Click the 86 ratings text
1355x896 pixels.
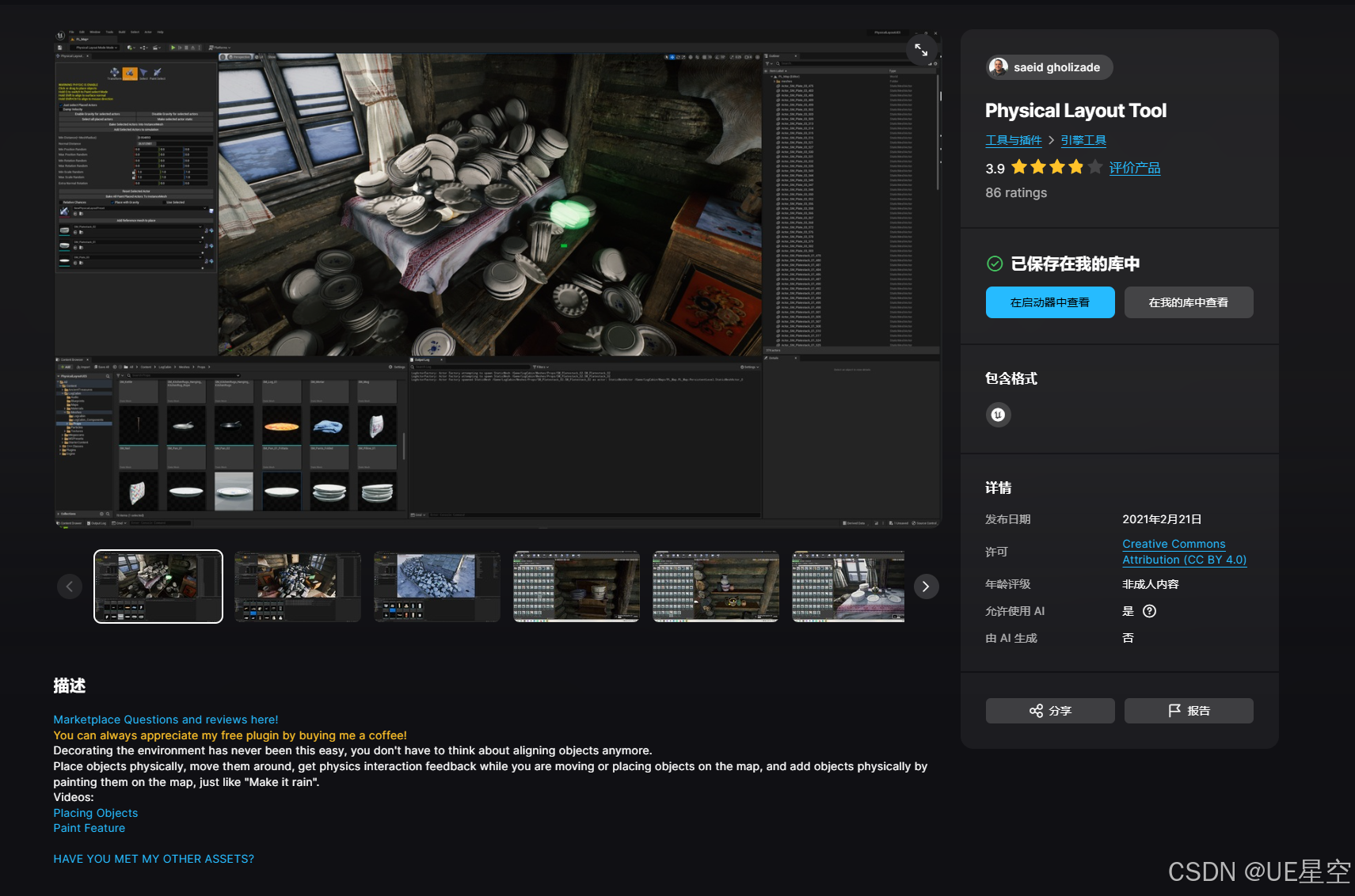(1016, 193)
